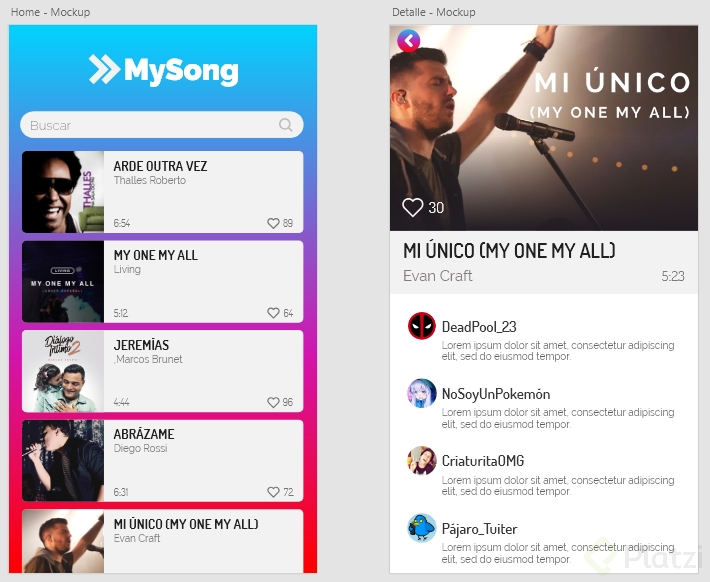Toggle heart on My One My All card
Viewport: 710px width, 582px height.
click(273, 313)
